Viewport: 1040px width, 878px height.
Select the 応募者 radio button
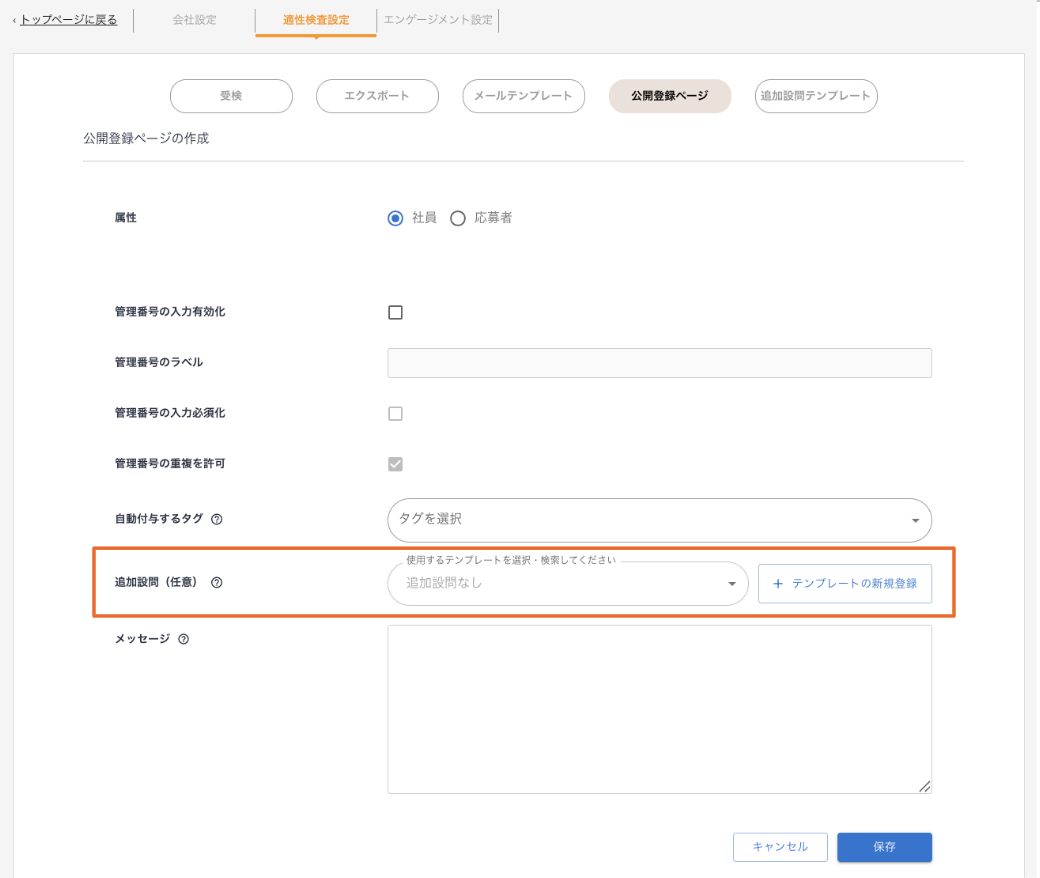tap(458, 218)
